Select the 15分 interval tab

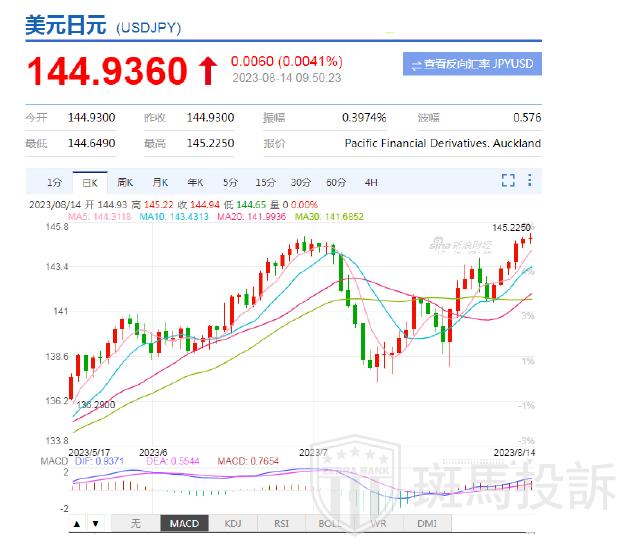click(265, 182)
